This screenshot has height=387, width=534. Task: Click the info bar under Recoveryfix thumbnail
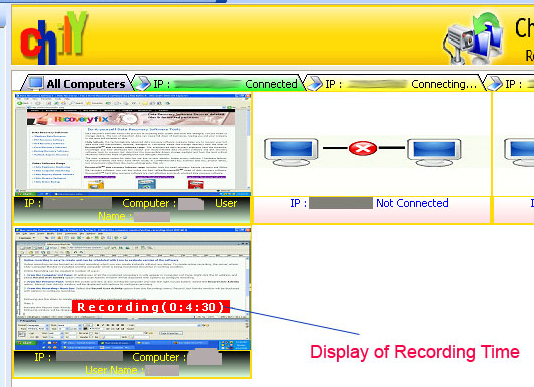(x=132, y=210)
